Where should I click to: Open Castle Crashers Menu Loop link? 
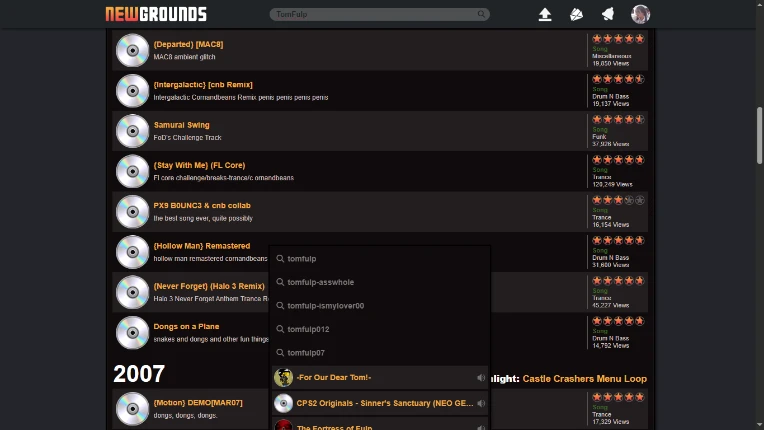point(585,379)
